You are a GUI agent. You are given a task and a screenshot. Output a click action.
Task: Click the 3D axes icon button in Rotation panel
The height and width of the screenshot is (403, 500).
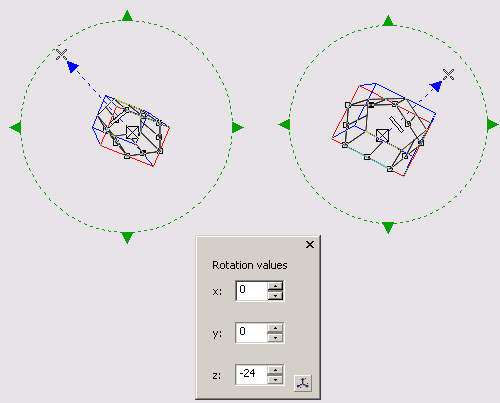point(303,383)
